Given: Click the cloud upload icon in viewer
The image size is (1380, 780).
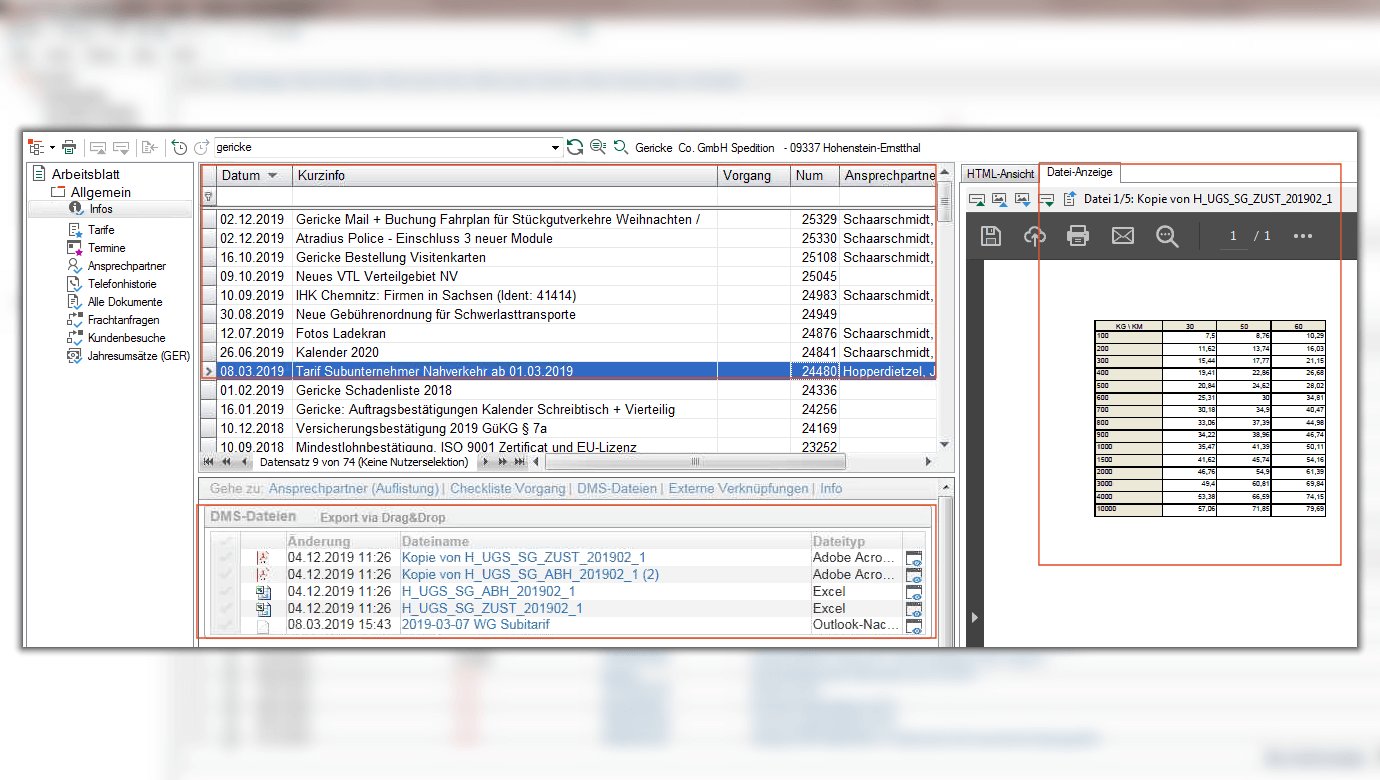Looking at the screenshot, I should (1034, 236).
